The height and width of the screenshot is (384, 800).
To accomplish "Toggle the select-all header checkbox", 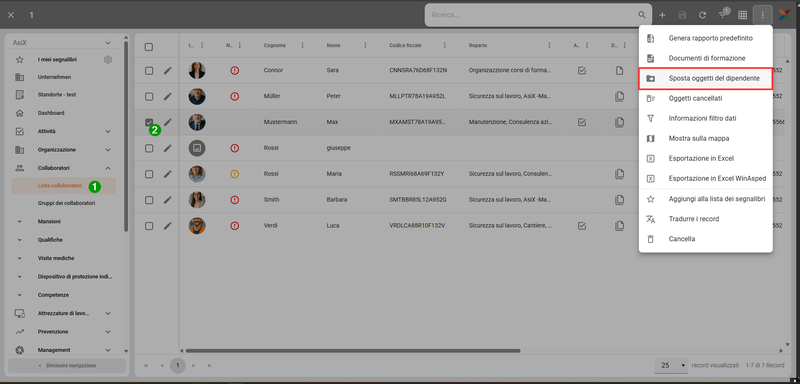I will tap(148, 47).
